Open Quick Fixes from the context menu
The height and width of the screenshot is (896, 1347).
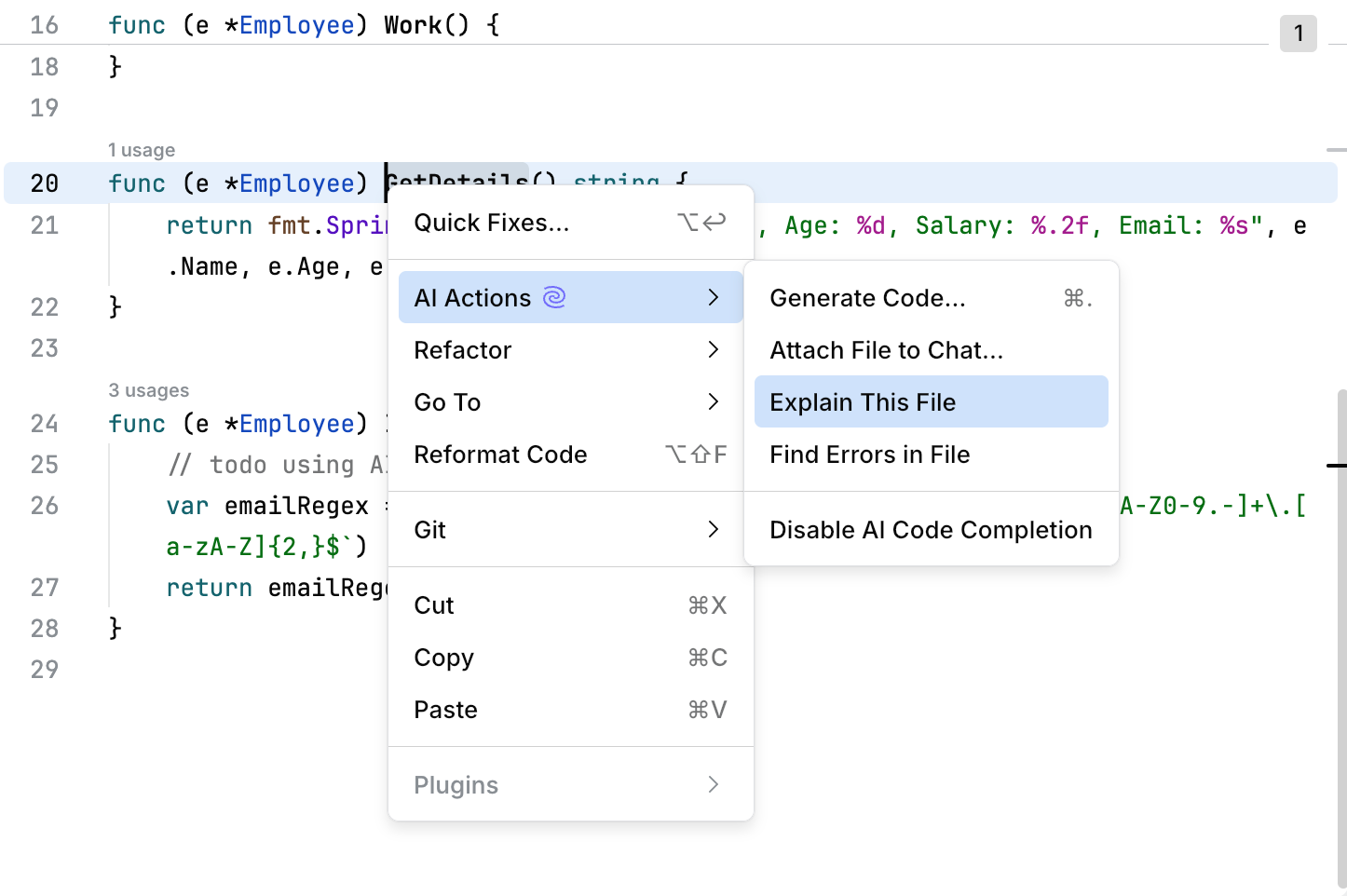(491, 223)
